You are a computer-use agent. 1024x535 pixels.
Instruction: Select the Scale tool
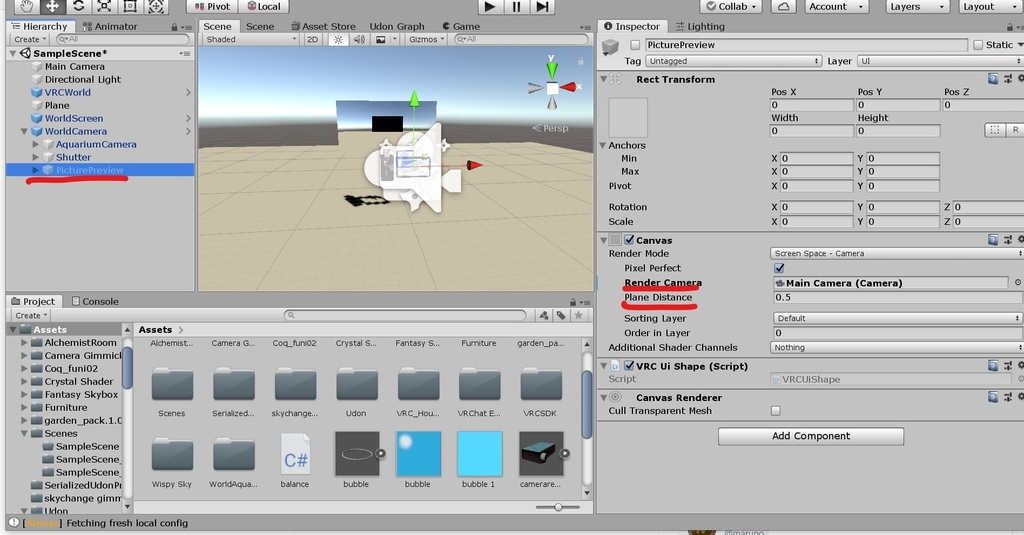[x=104, y=7]
